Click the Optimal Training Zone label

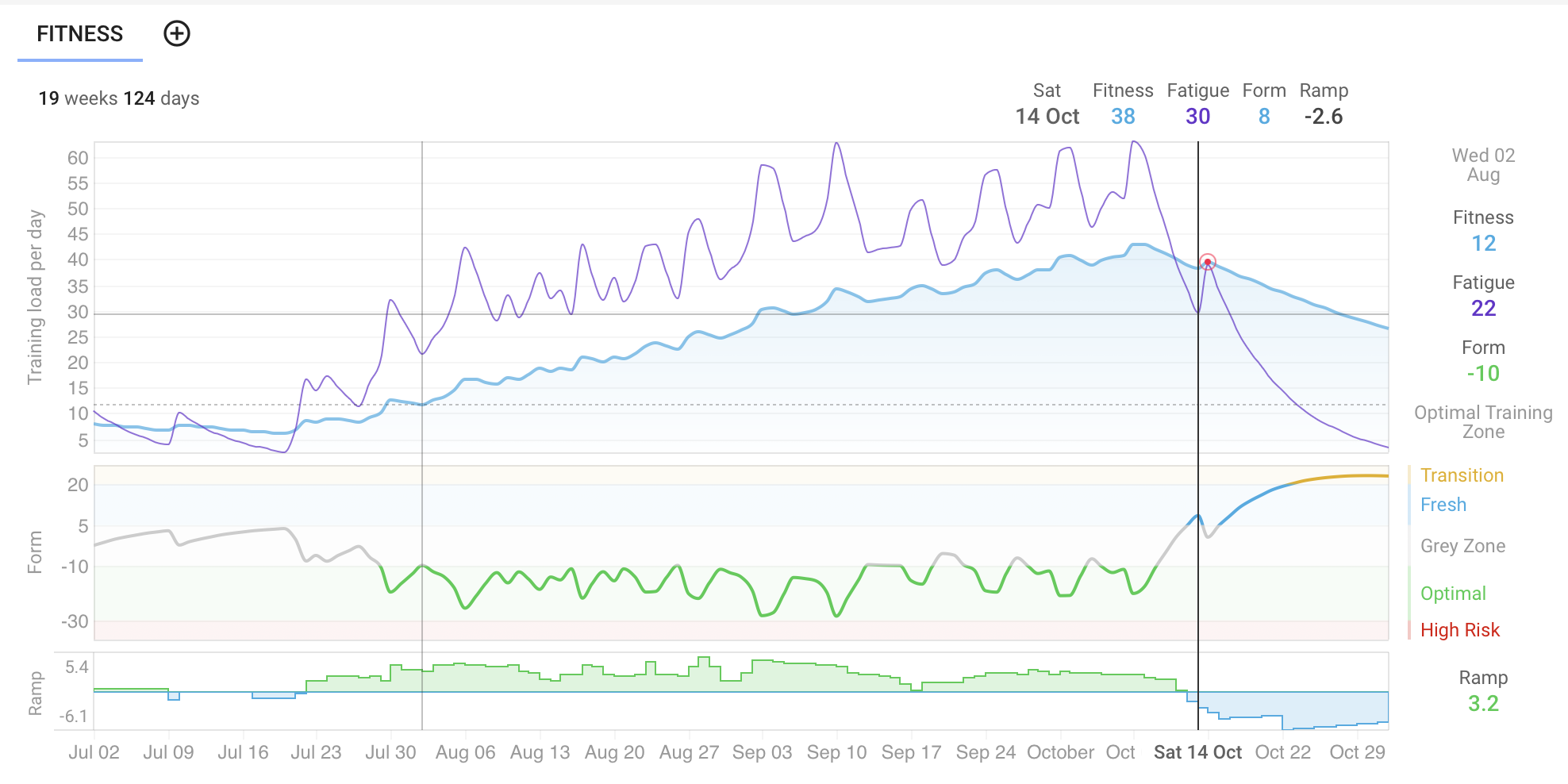coord(1483,422)
